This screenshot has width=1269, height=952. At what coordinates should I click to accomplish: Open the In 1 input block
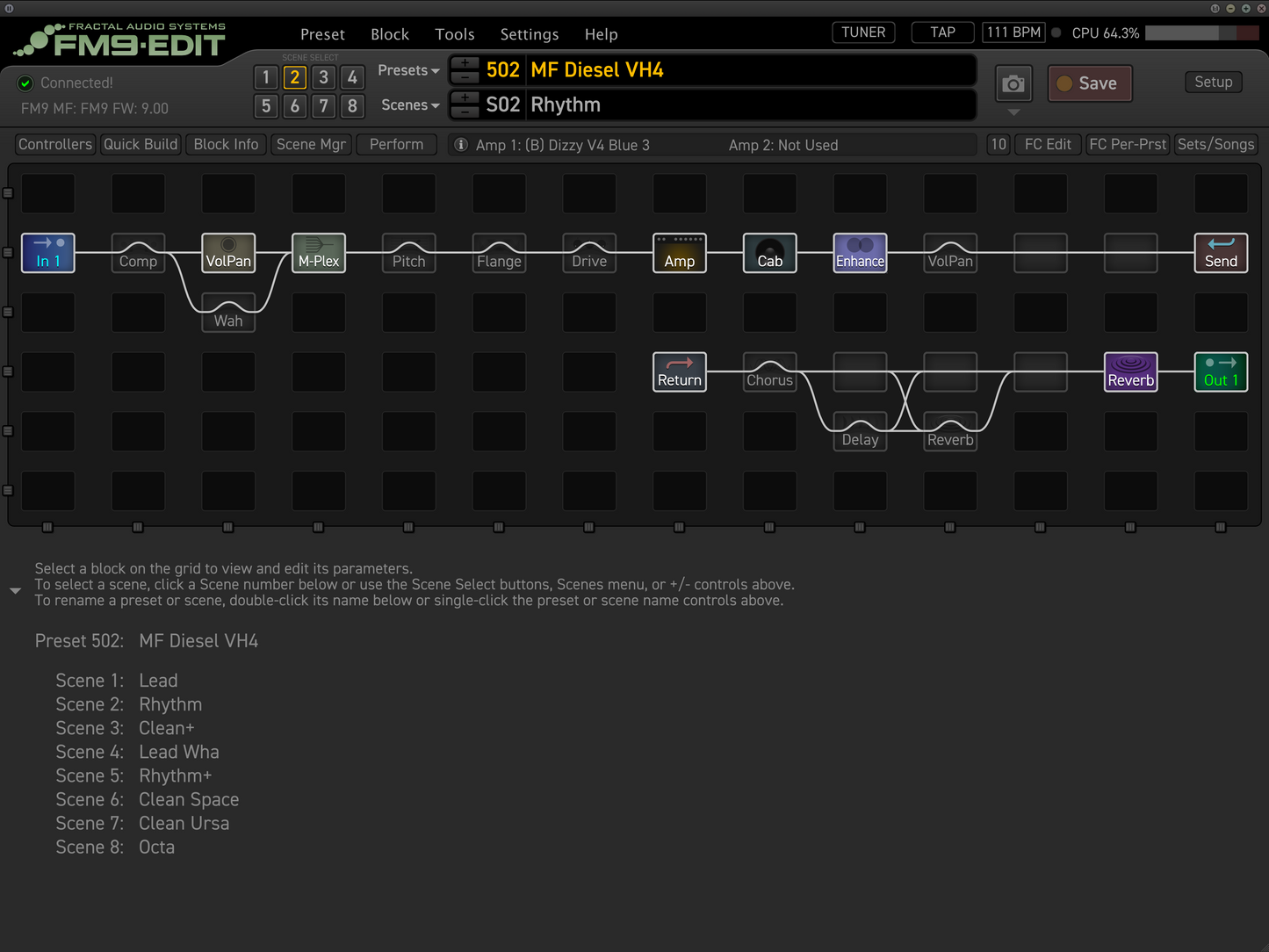click(47, 253)
